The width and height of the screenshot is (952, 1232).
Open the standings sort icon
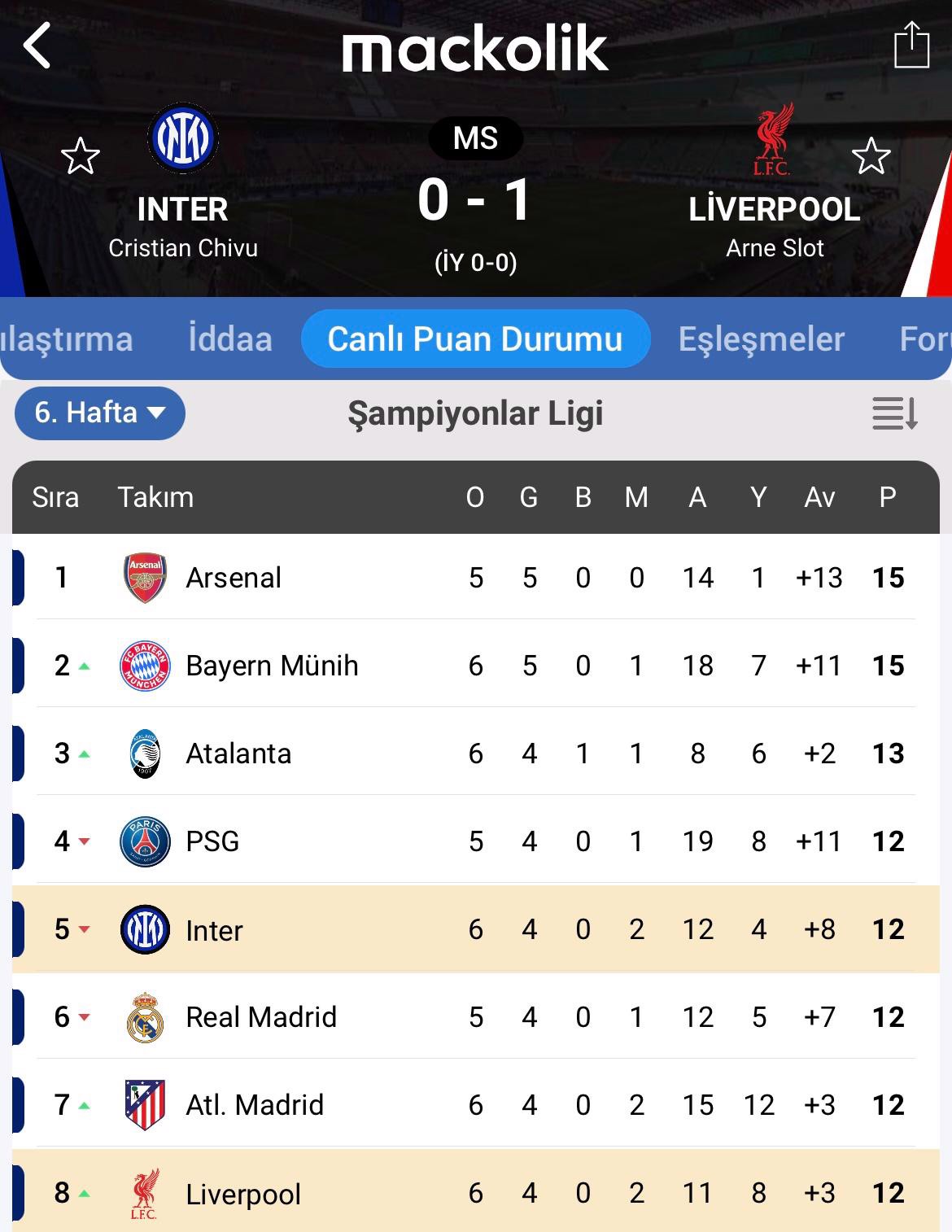pyautogui.click(x=894, y=413)
